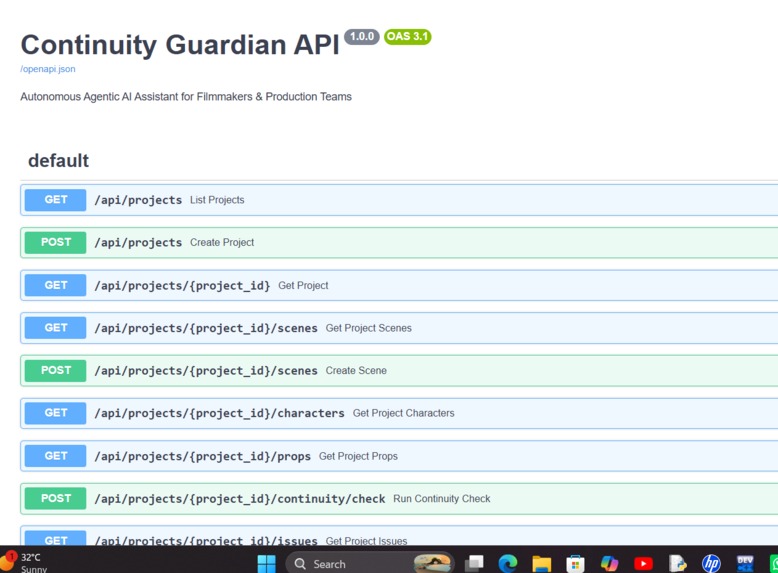The width and height of the screenshot is (778, 573).
Task: Select path /api/projects/{project_id}/characters
Action: tap(219, 413)
